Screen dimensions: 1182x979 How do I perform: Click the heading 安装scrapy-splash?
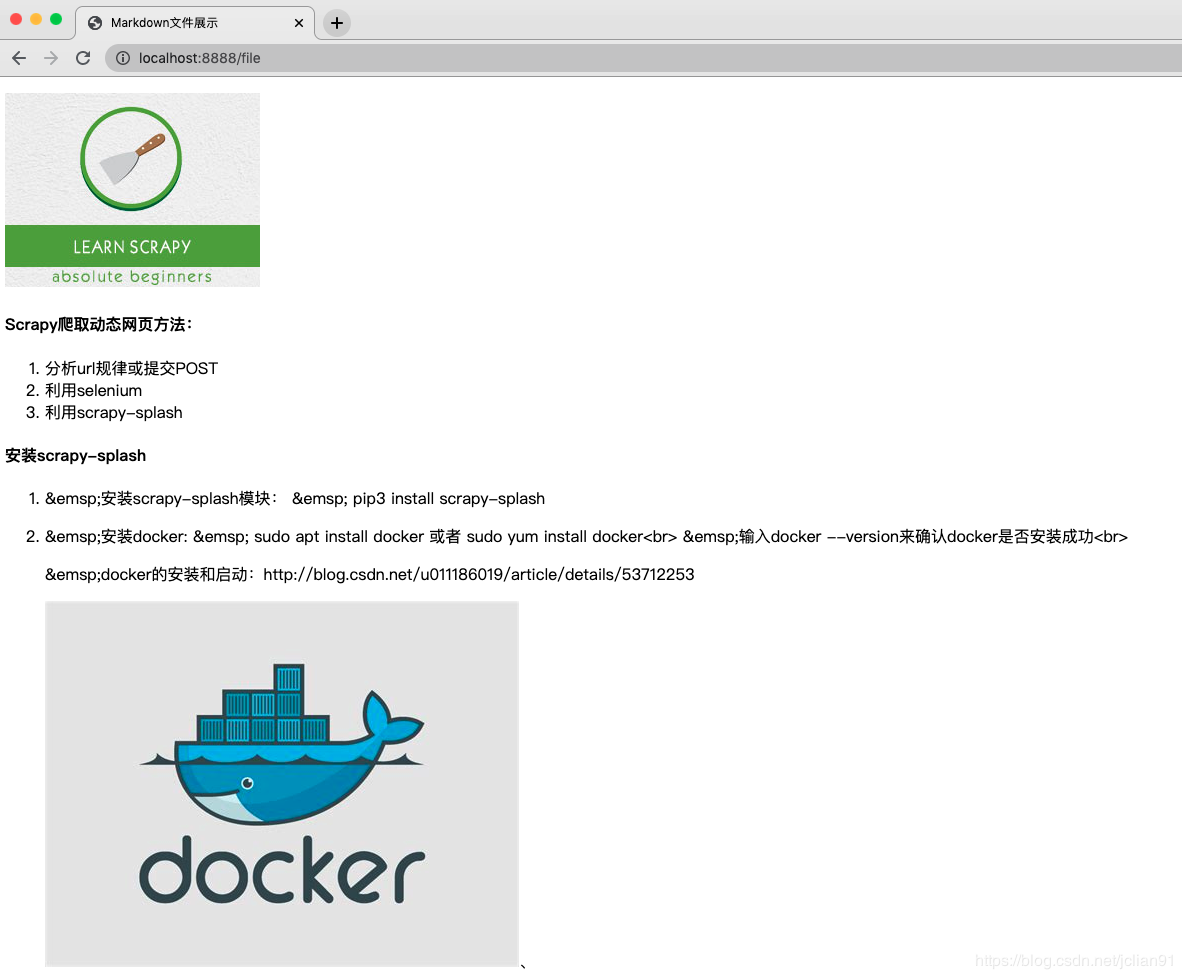[x=75, y=455]
